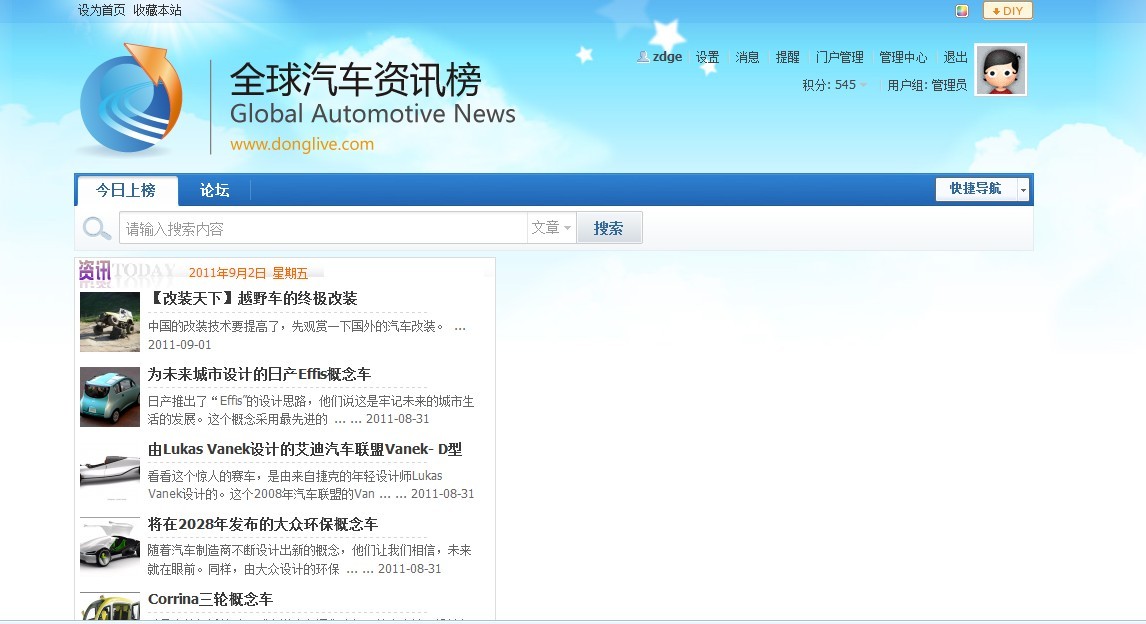Click the 管理员 user group link
The height and width of the screenshot is (624, 1146).
pos(949,85)
